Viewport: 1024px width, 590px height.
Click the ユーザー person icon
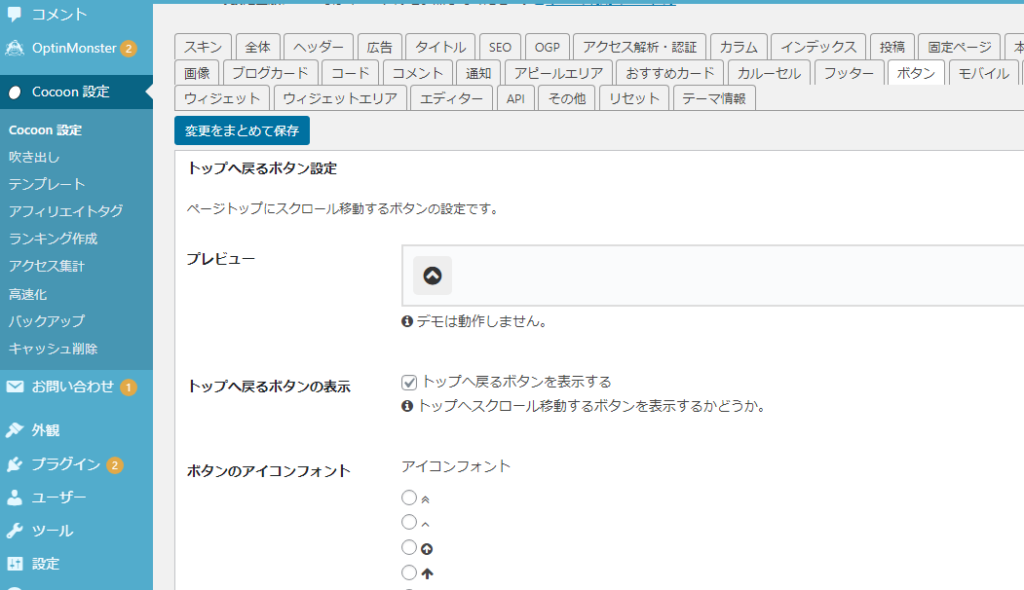click(x=14, y=498)
